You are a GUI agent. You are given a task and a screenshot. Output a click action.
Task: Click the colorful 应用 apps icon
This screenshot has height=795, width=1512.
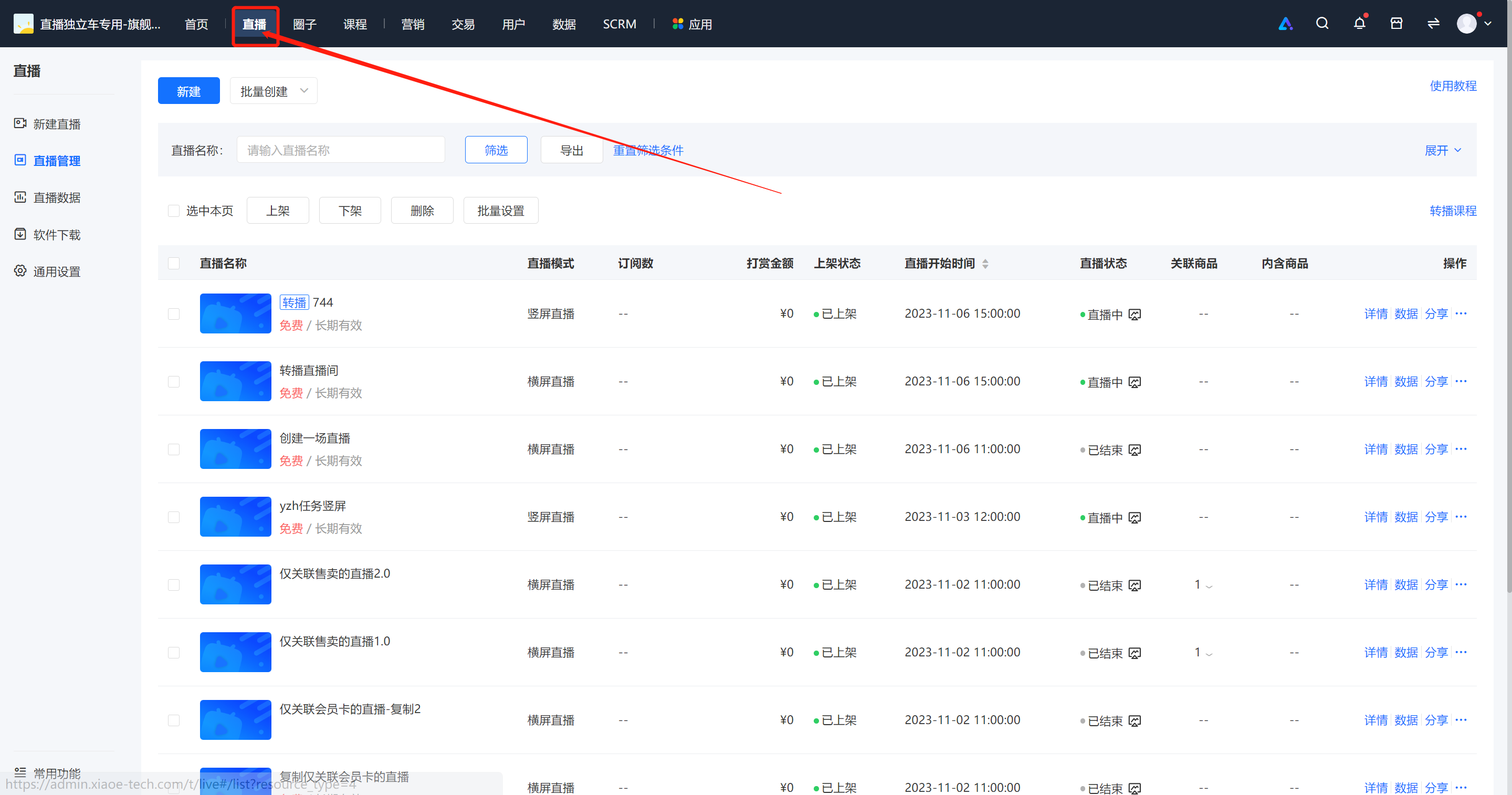677,24
